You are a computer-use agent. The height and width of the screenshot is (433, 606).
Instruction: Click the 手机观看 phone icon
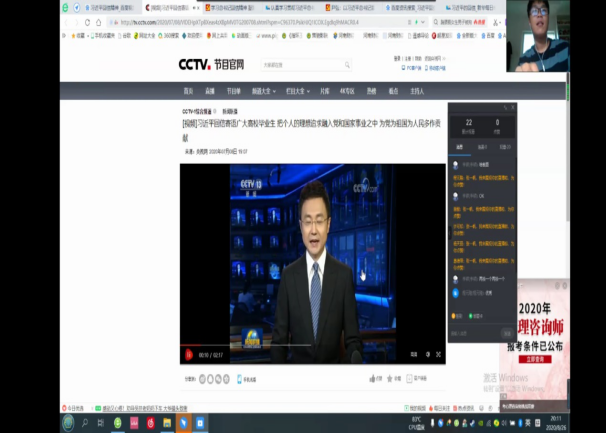(240, 379)
